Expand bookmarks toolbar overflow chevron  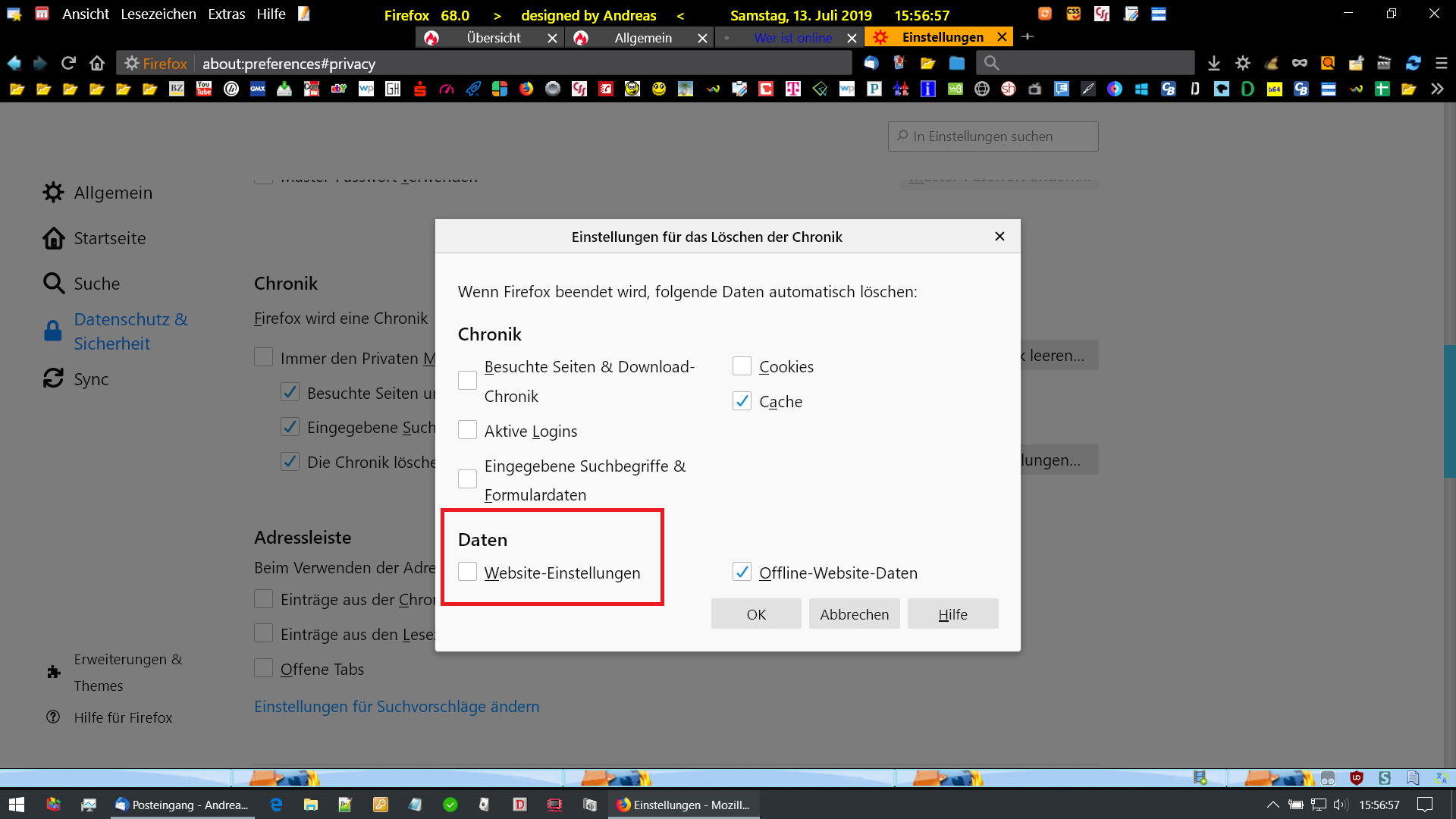coord(1437,89)
